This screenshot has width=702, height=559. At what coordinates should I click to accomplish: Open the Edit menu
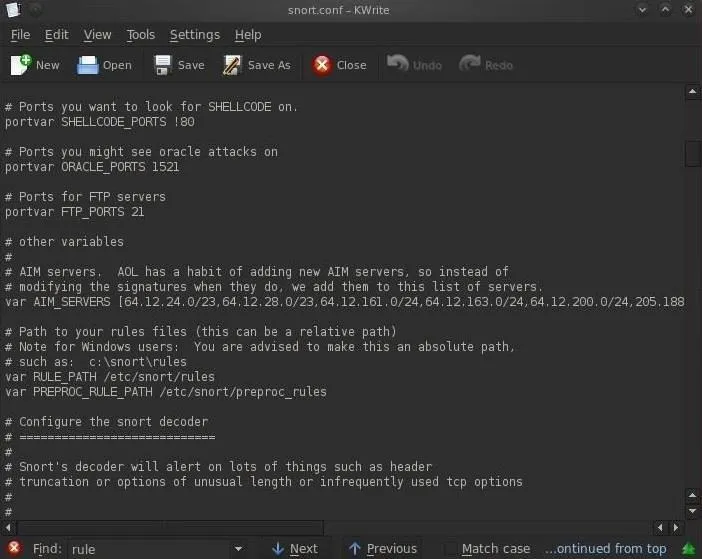(x=56, y=35)
